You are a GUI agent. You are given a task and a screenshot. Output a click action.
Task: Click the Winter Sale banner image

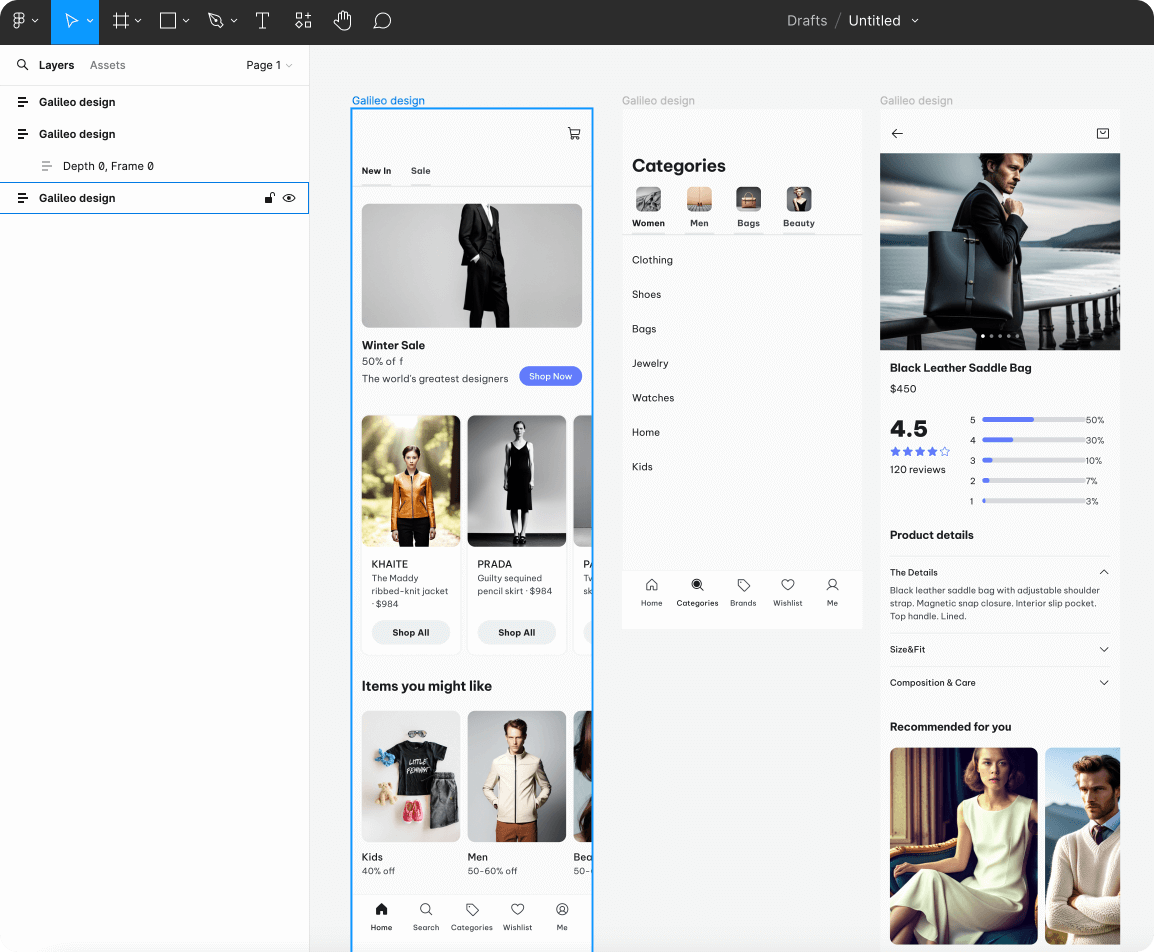471,265
